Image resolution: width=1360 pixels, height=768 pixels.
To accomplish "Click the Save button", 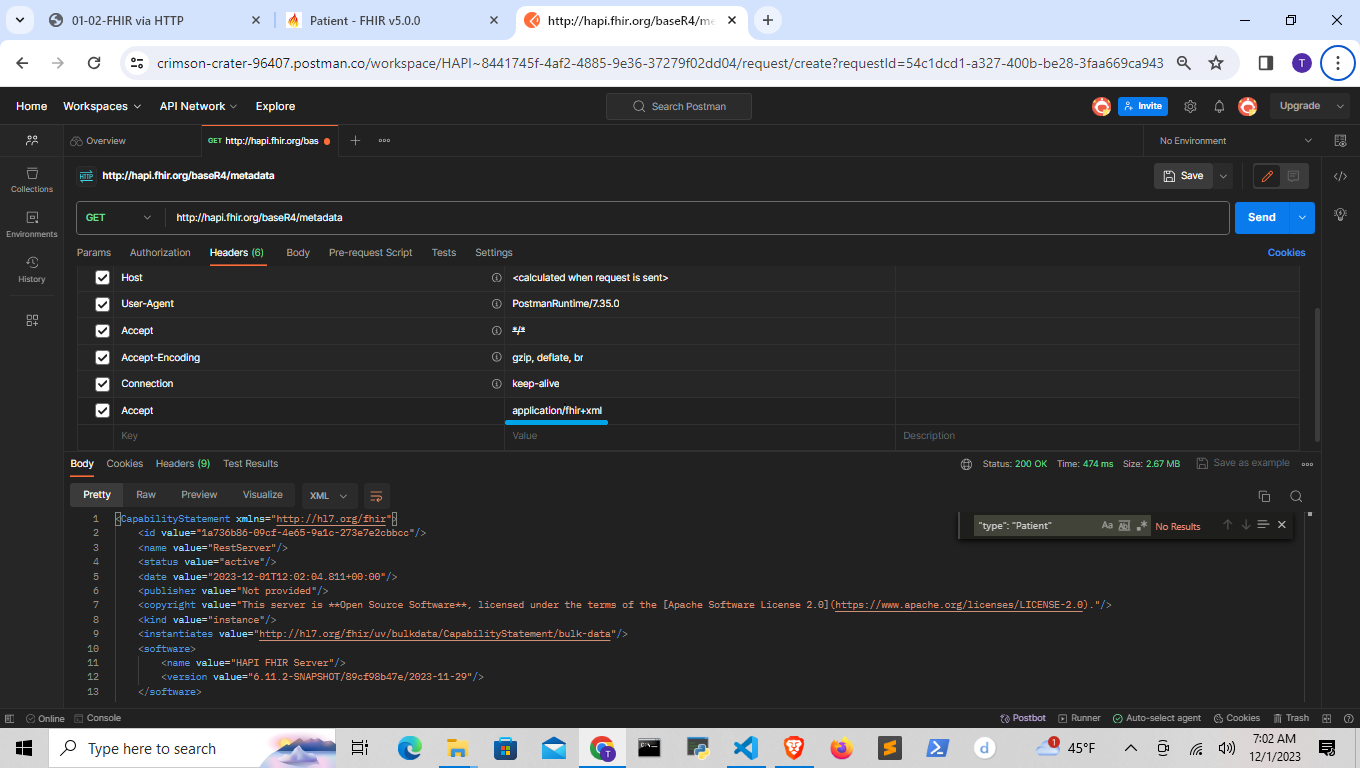I will coord(1184,176).
